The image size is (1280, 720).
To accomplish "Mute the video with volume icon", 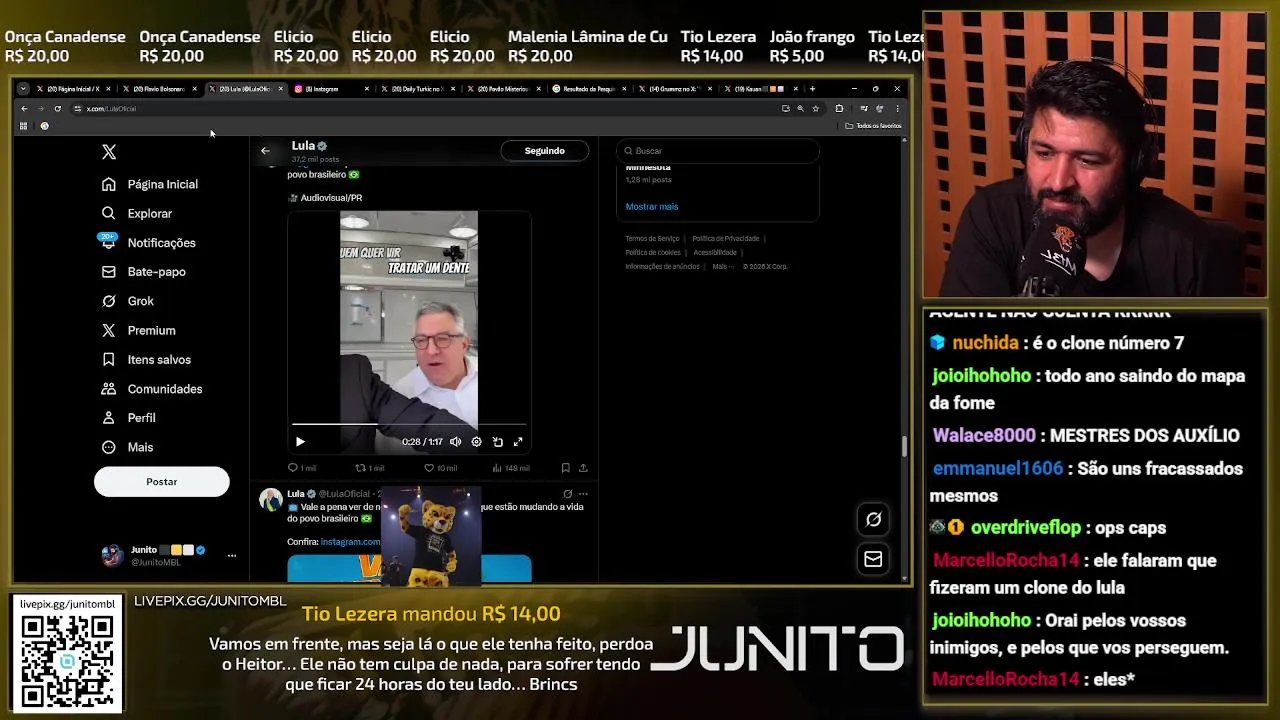I will coord(456,441).
